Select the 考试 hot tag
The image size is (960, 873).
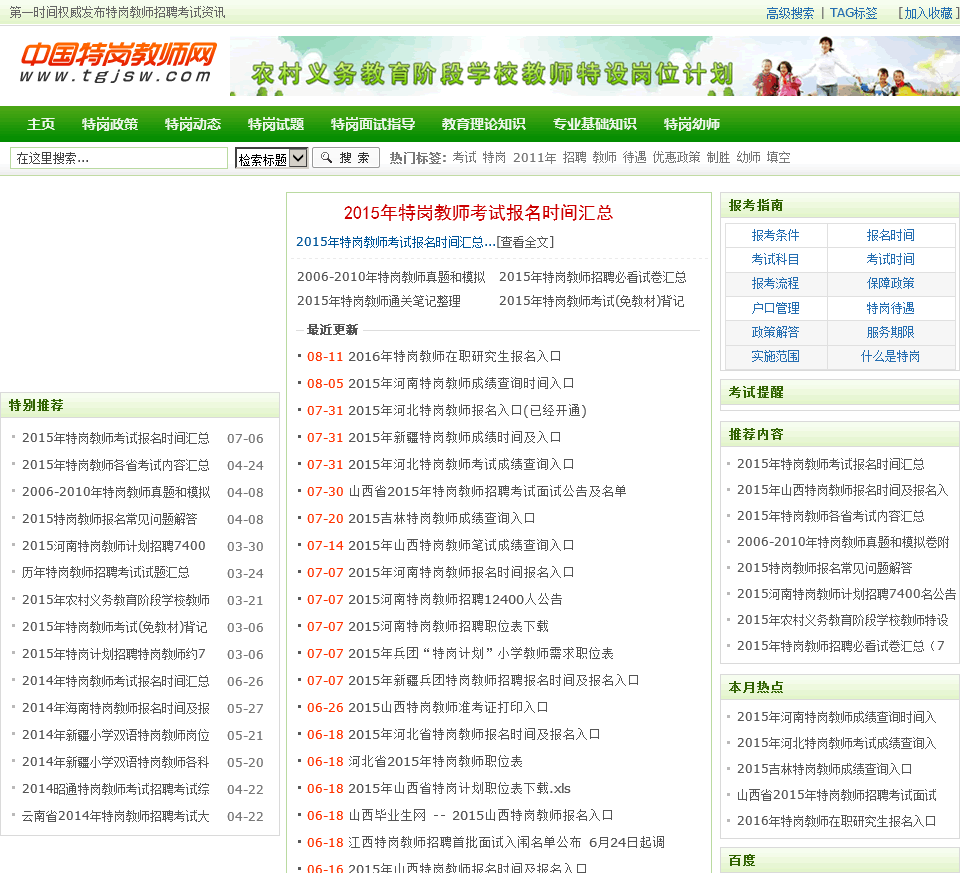464,158
